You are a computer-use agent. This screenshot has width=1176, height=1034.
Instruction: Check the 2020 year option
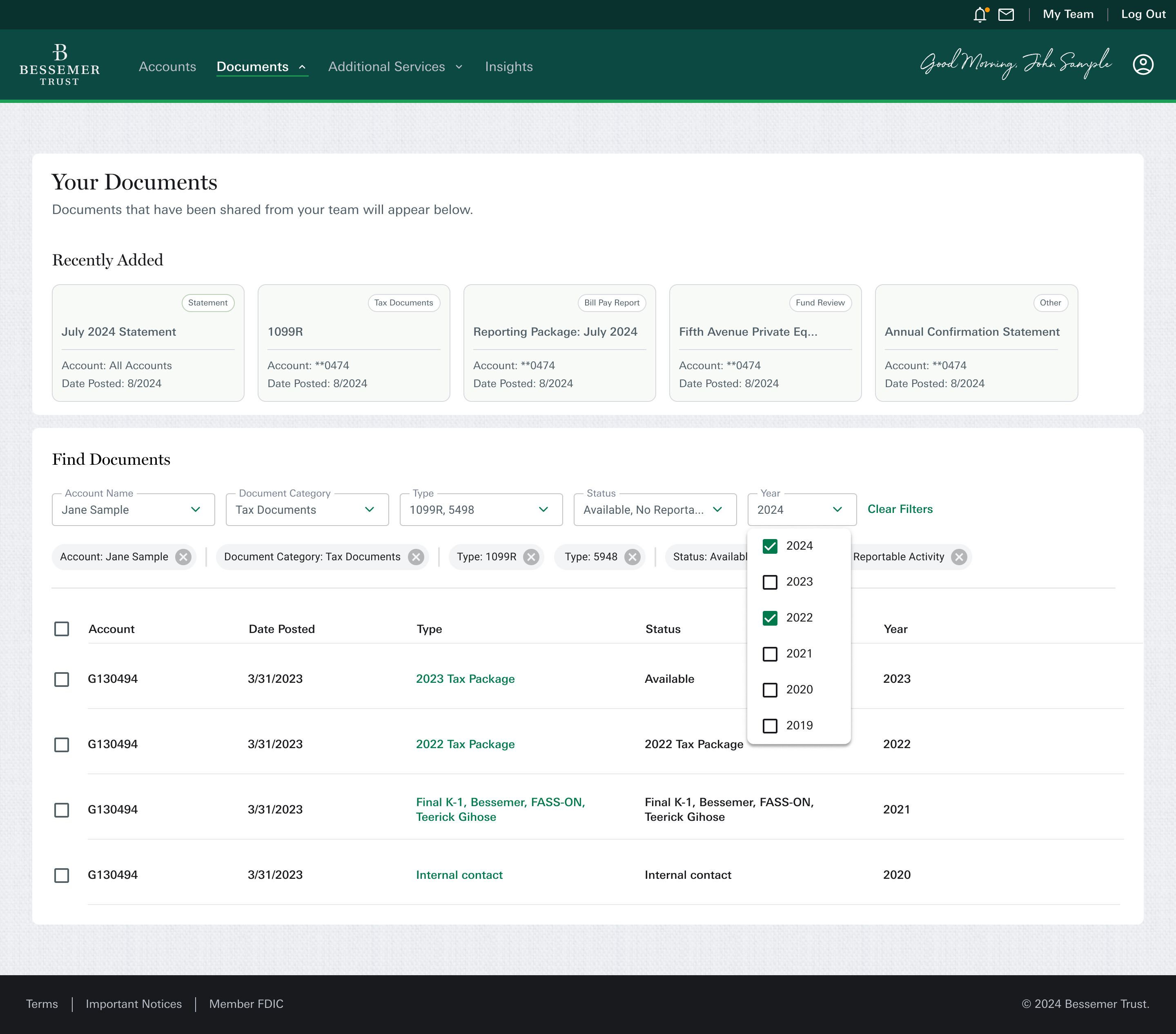(770, 690)
